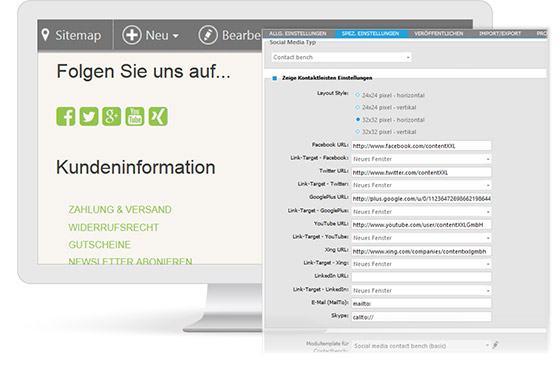
Task: Open the green Twitter bird icon
Action: pyautogui.click(x=89, y=116)
